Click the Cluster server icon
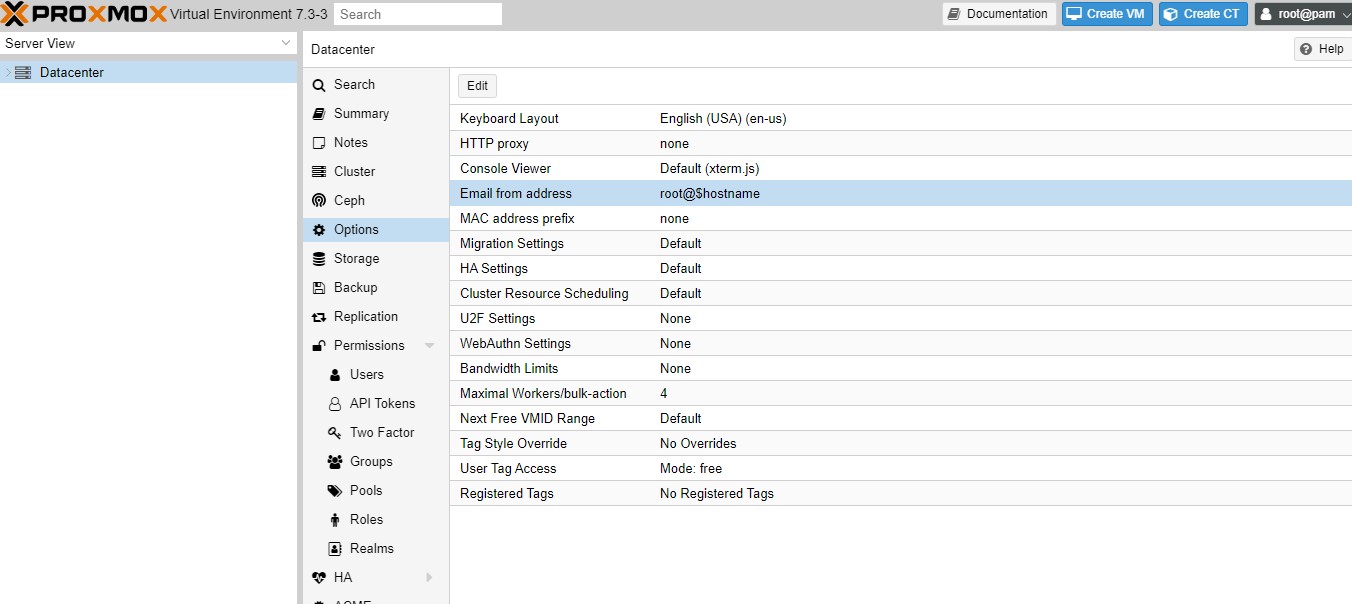1352x604 pixels. pos(319,172)
